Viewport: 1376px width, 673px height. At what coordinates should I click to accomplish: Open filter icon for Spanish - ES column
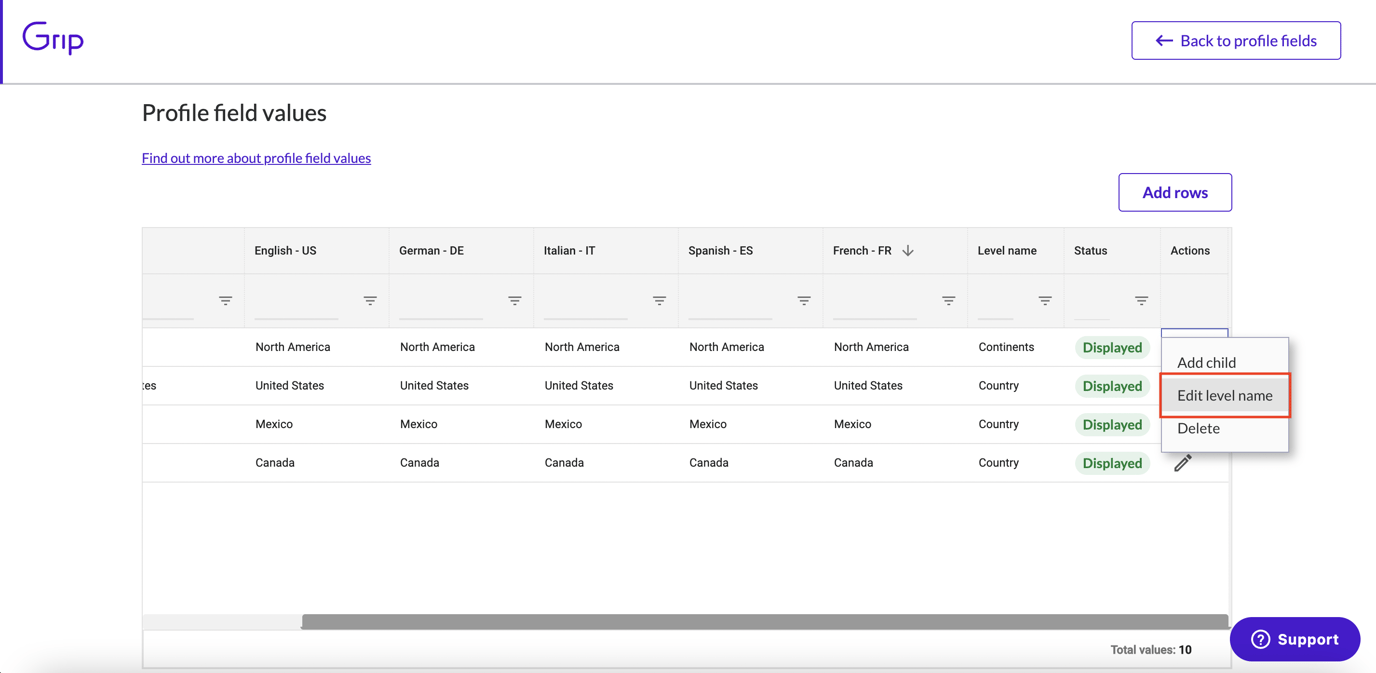click(804, 300)
